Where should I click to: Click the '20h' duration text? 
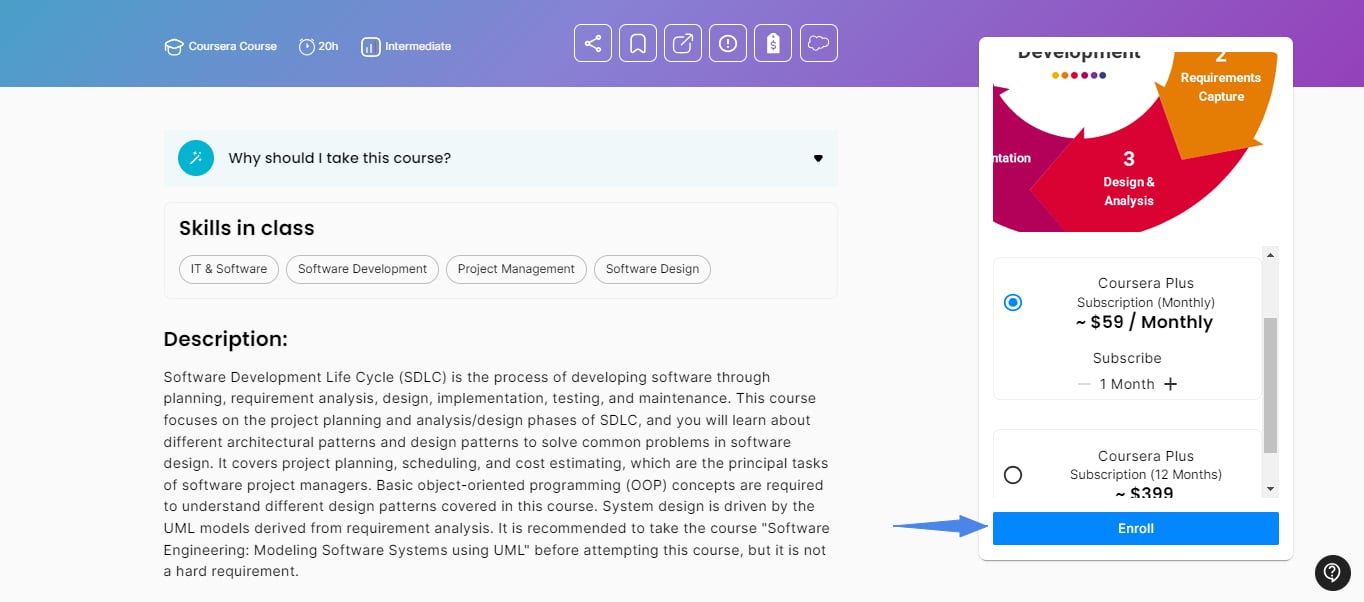pyautogui.click(x=328, y=46)
